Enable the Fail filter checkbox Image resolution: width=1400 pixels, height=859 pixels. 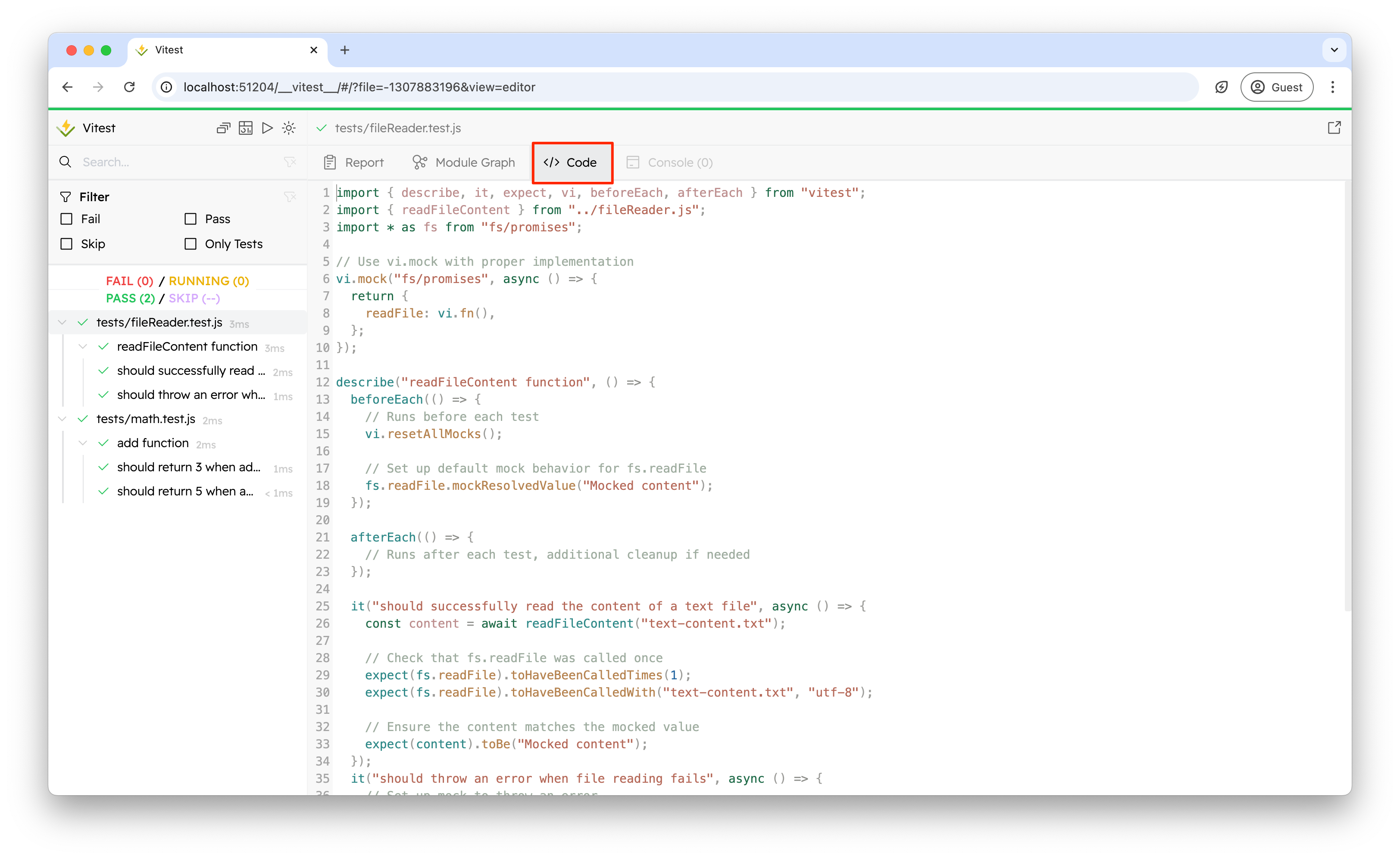(66, 219)
